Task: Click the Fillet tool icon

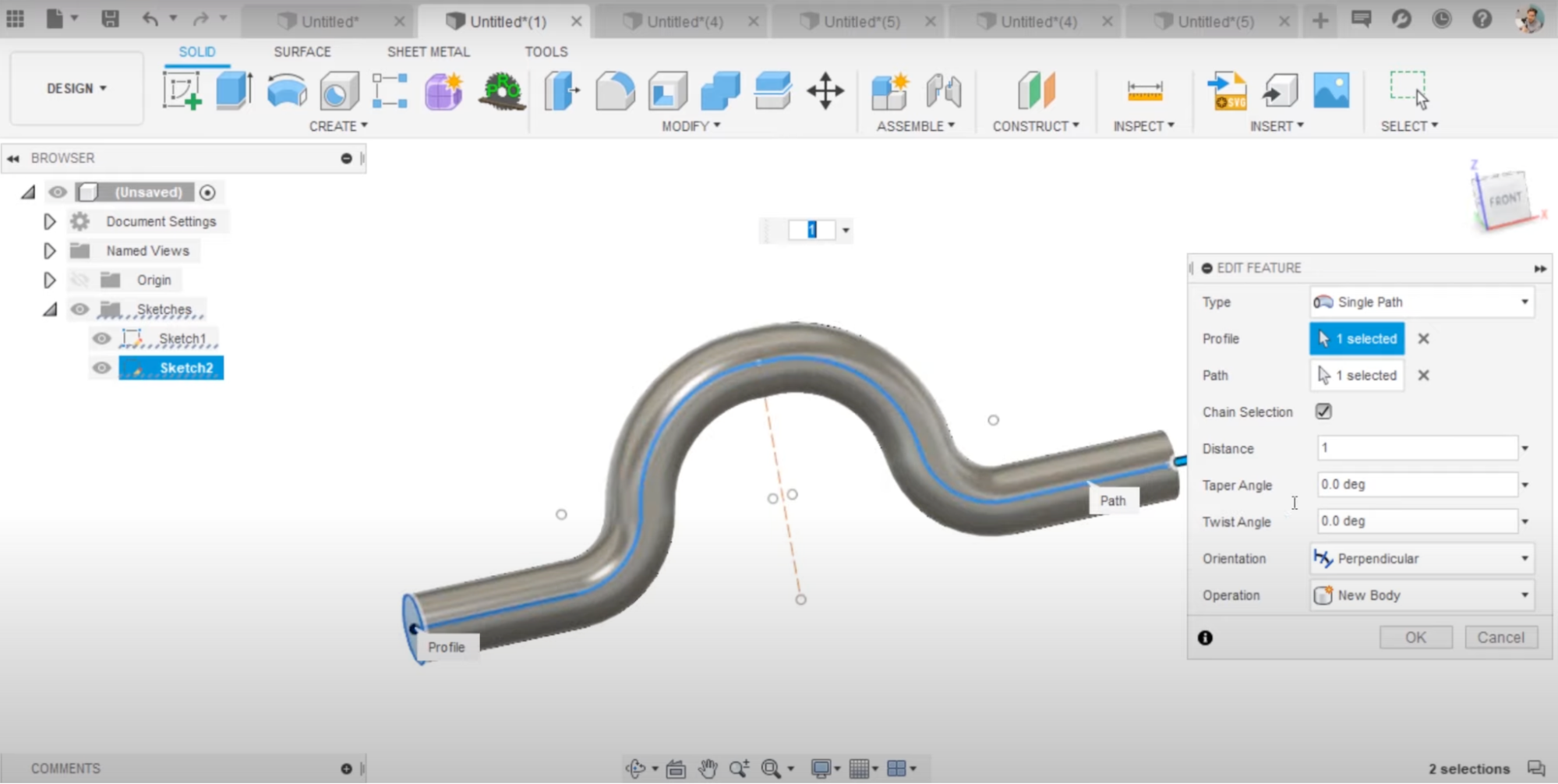Action: coord(615,90)
